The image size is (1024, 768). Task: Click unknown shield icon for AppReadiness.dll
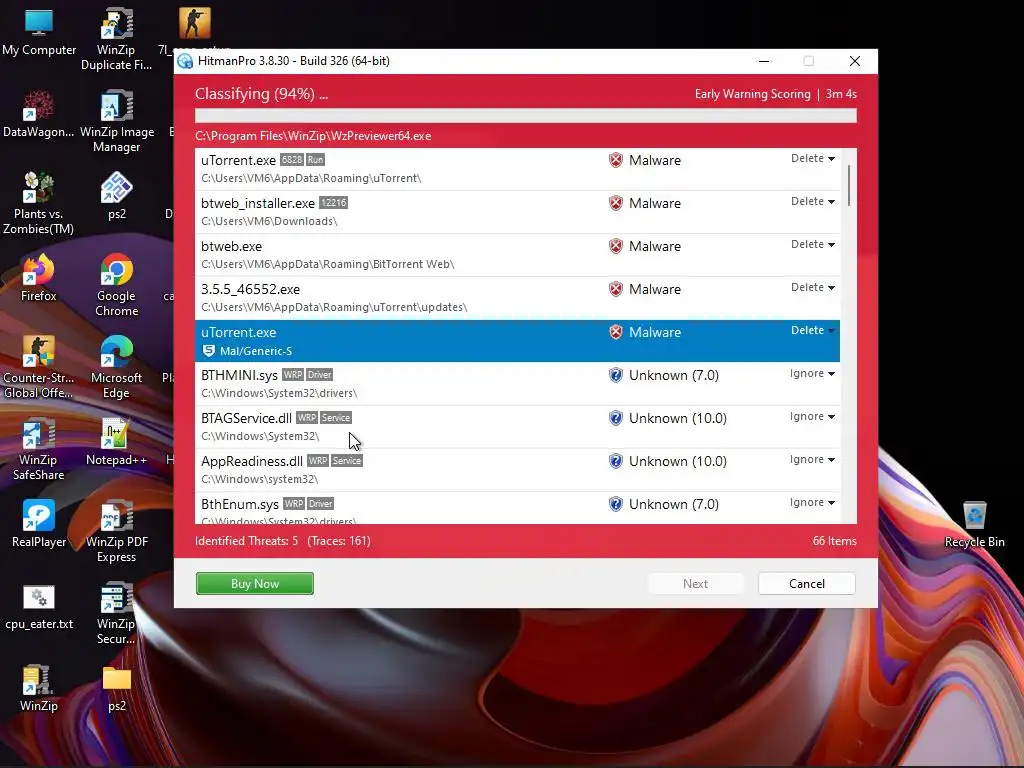[615, 461]
